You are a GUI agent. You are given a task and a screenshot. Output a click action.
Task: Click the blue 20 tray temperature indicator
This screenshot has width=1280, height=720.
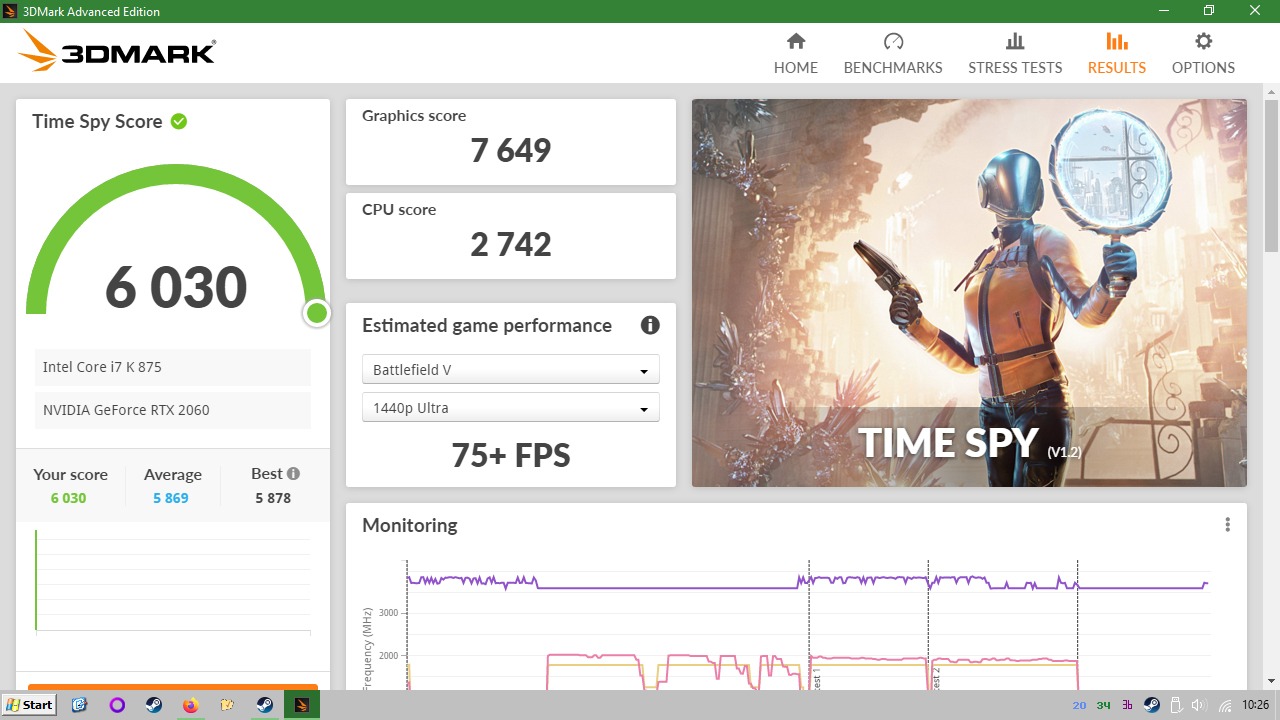tap(1080, 705)
